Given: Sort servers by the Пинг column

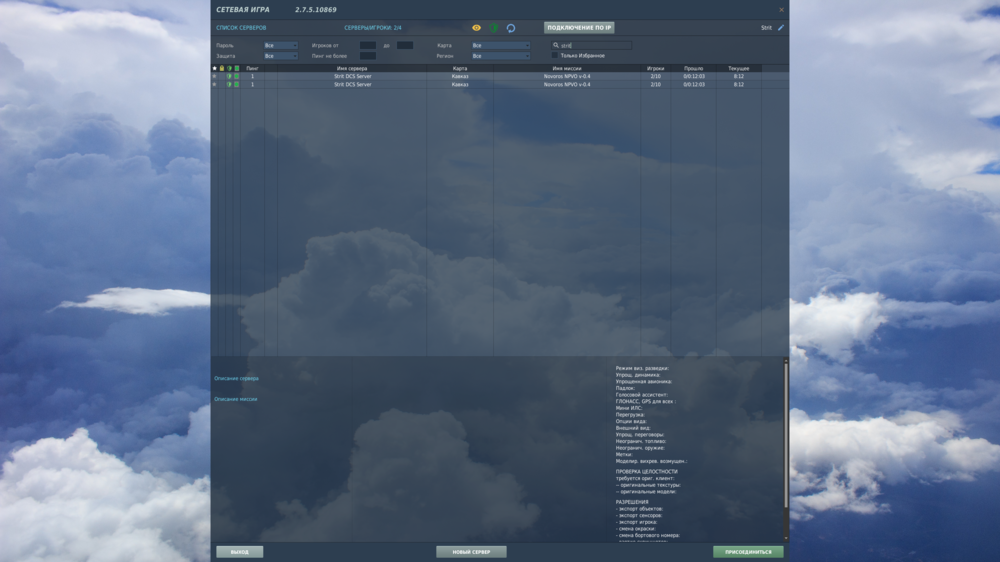Looking at the screenshot, I should point(253,68).
